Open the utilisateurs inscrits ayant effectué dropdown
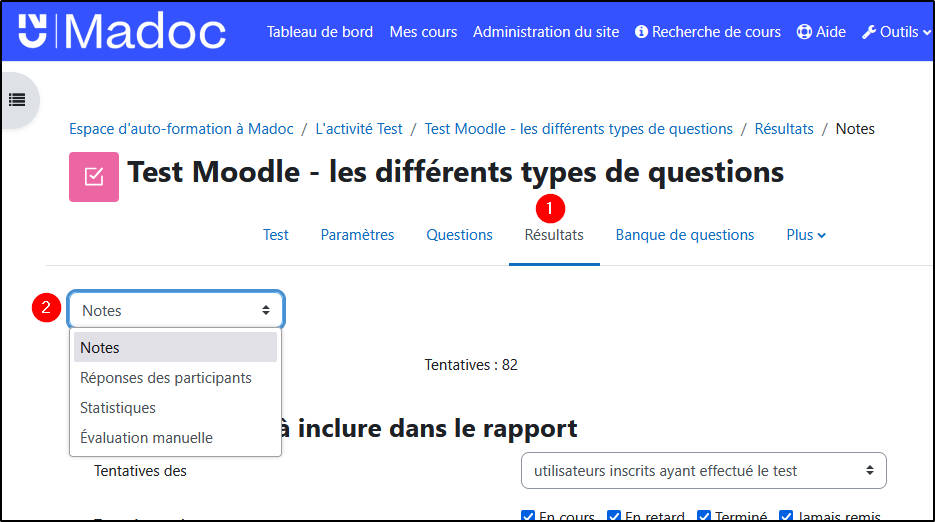This screenshot has height=522, width=935. tap(704, 471)
